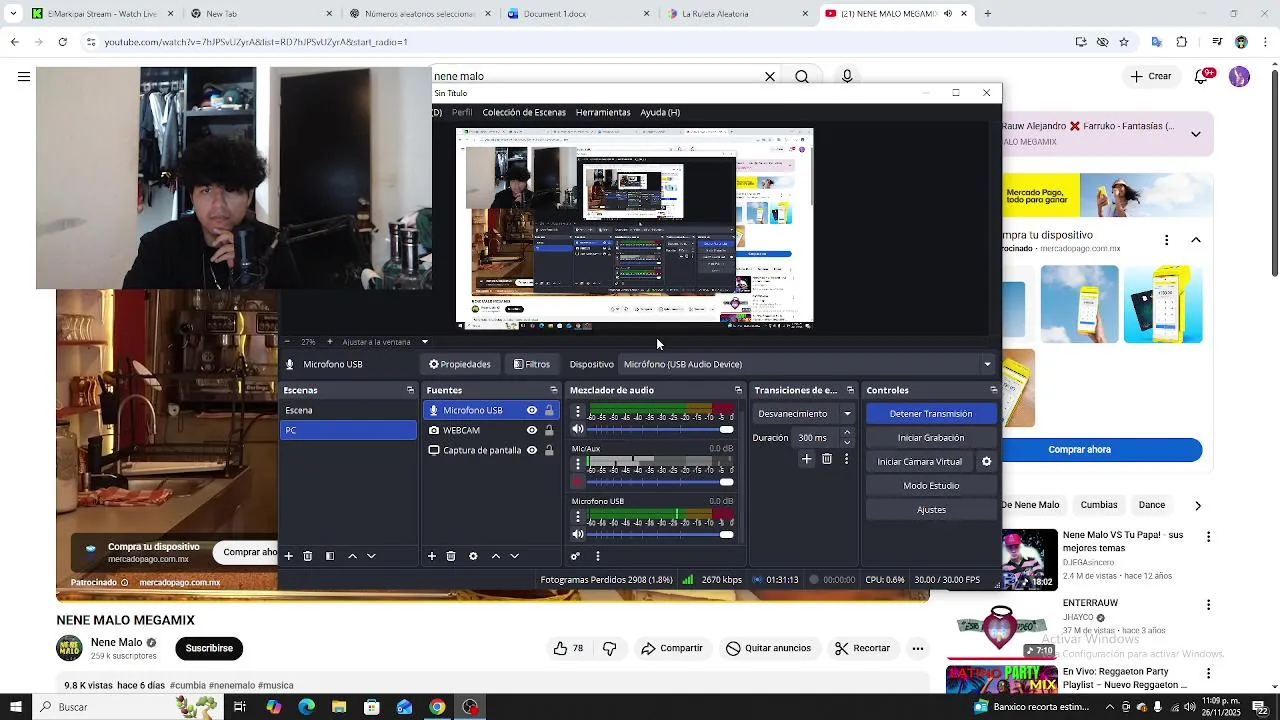
Task: Open virtual camera settings gear icon
Action: coord(986,462)
